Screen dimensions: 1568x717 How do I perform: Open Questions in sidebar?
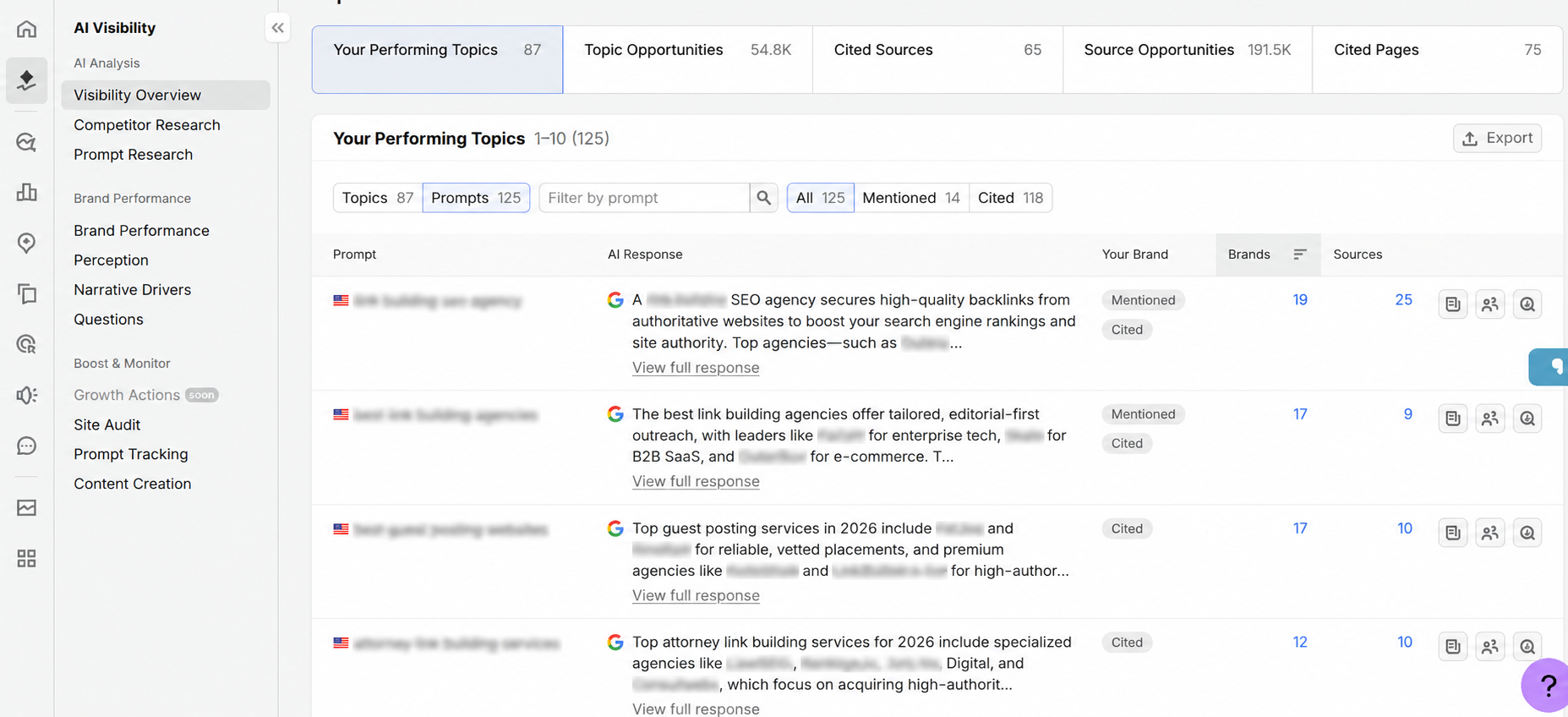pos(108,320)
